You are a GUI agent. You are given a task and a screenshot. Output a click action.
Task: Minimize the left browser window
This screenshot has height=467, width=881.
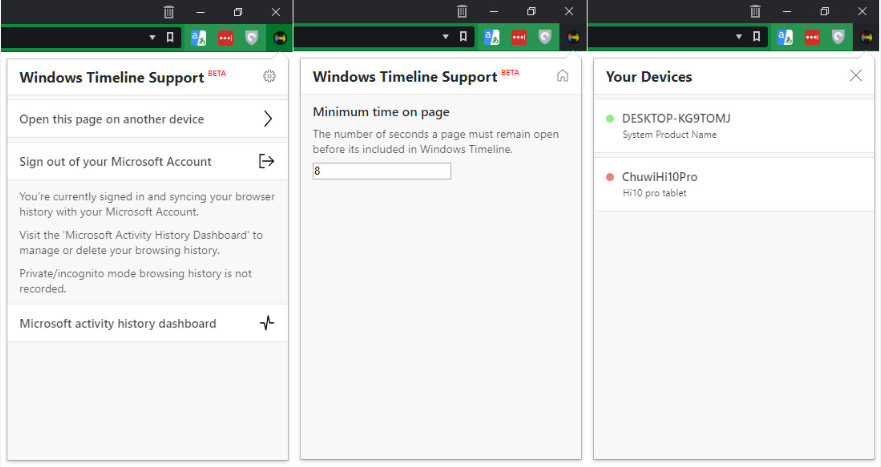(x=201, y=12)
